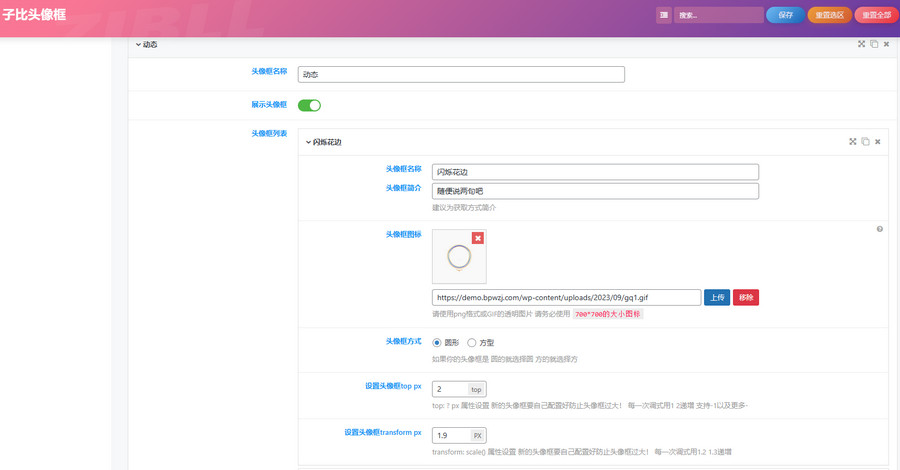Click the 设置头像框top px label
The height and width of the screenshot is (470, 900).
tap(393, 386)
